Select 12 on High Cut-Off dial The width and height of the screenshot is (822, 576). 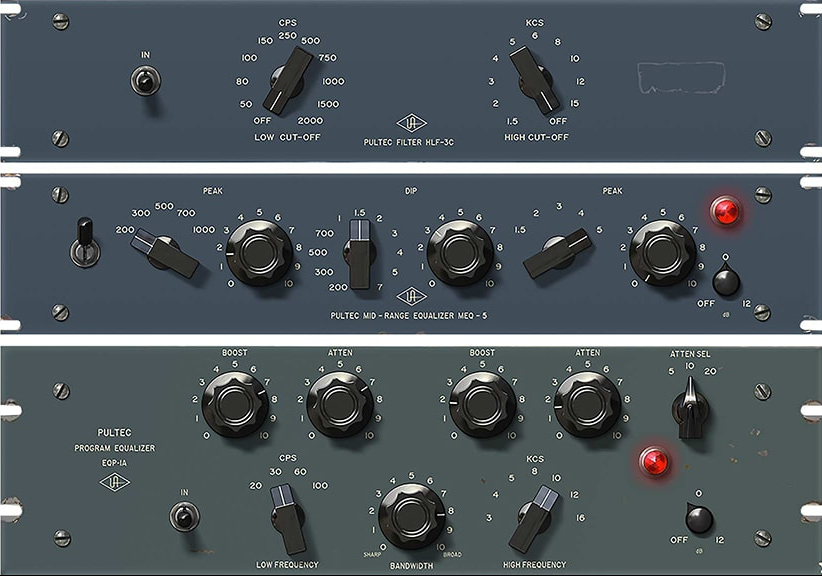pos(580,81)
